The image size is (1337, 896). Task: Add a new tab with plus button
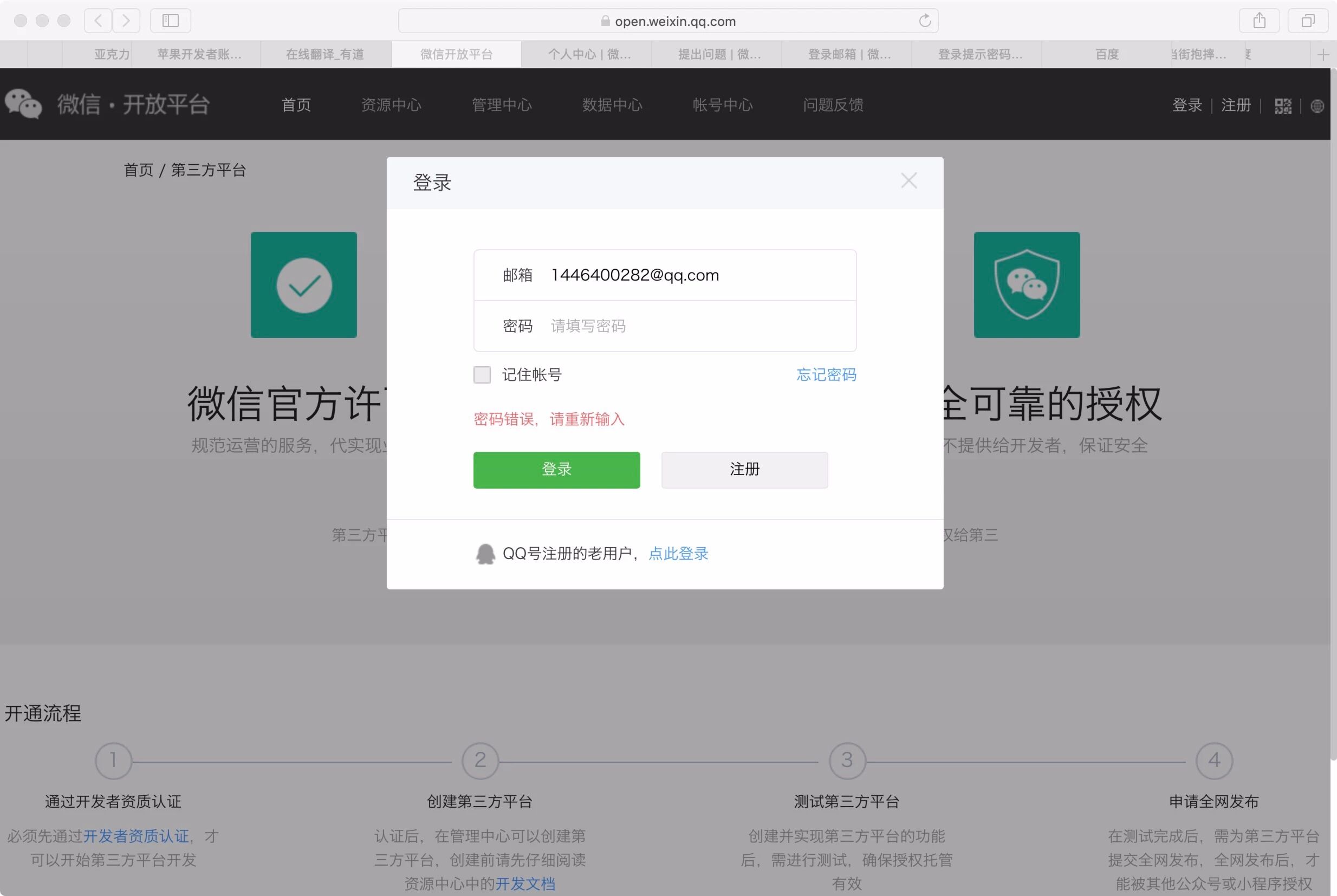1323,55
